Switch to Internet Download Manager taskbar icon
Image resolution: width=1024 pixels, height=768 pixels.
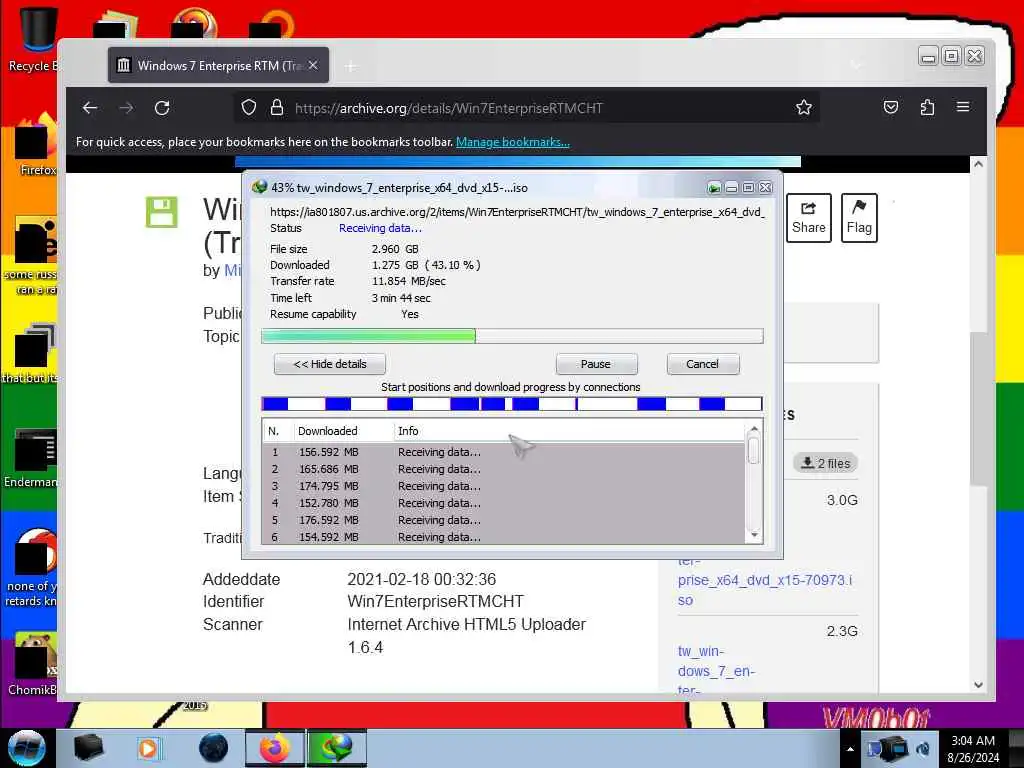tap(337, 748)
